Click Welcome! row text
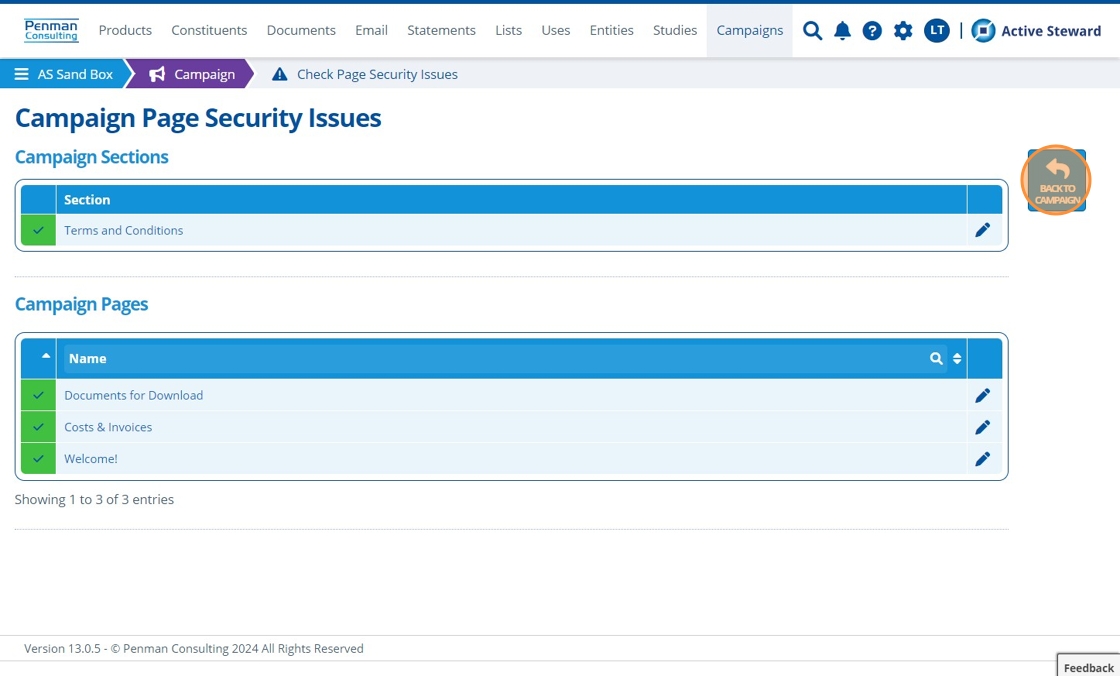Screen dimensions: 1120x676 point(91,459)
